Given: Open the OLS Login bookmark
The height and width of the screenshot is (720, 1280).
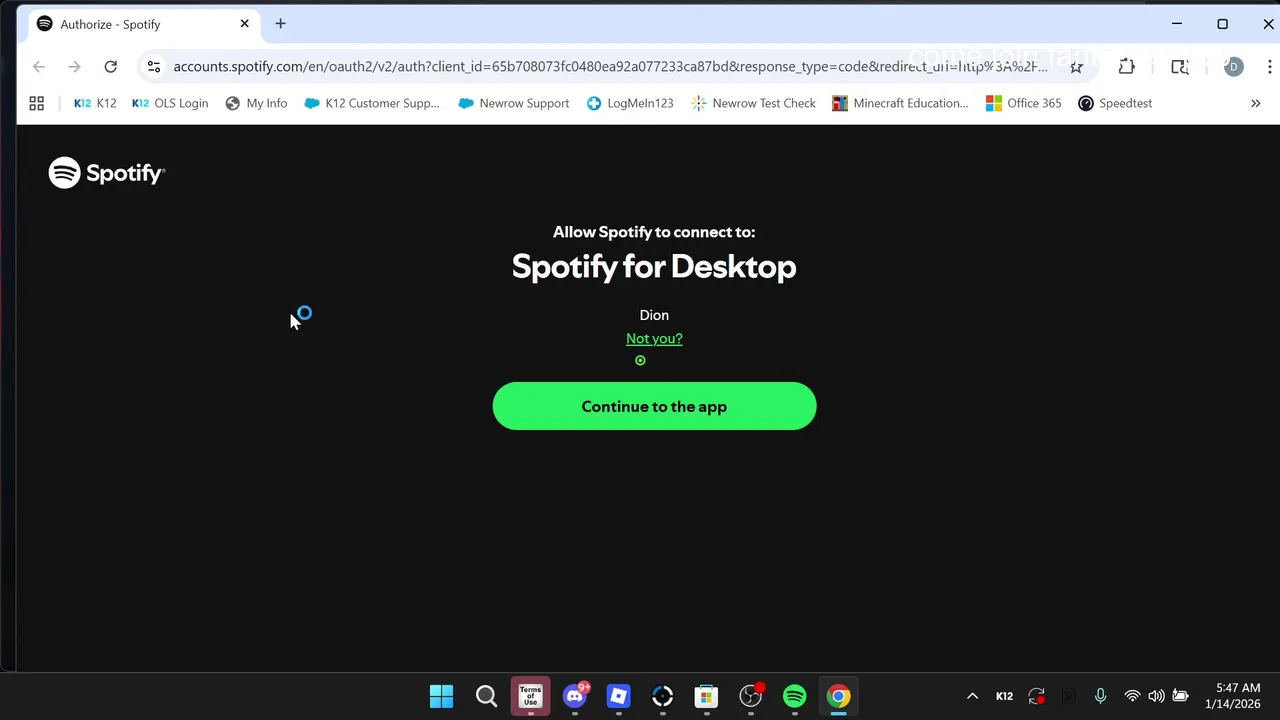Looking at the screenshot, I should [170, 103].
